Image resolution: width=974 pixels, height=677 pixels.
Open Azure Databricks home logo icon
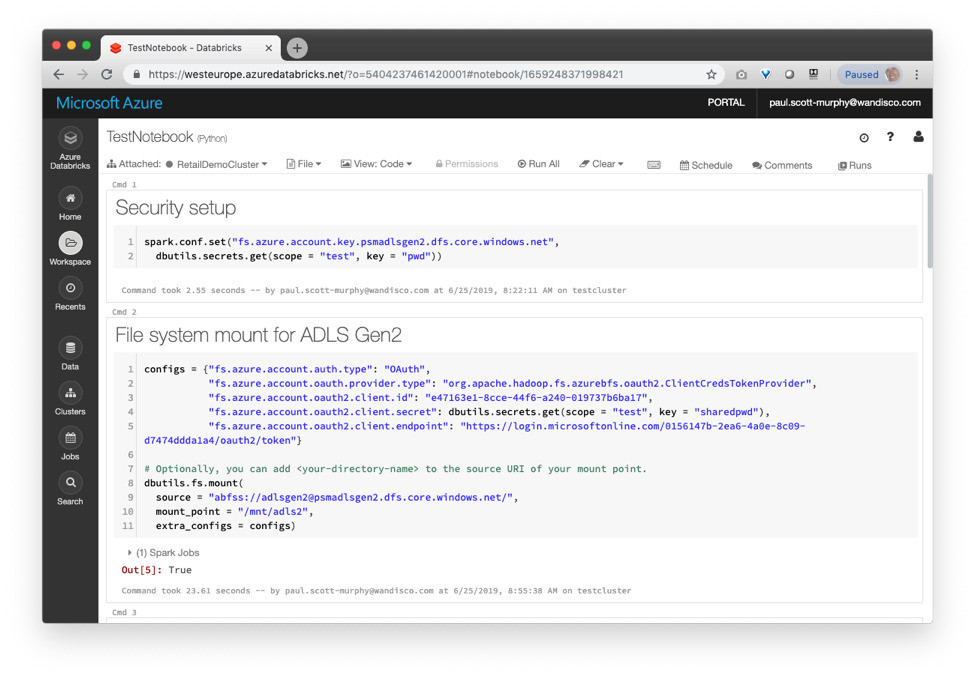(70, 139)
